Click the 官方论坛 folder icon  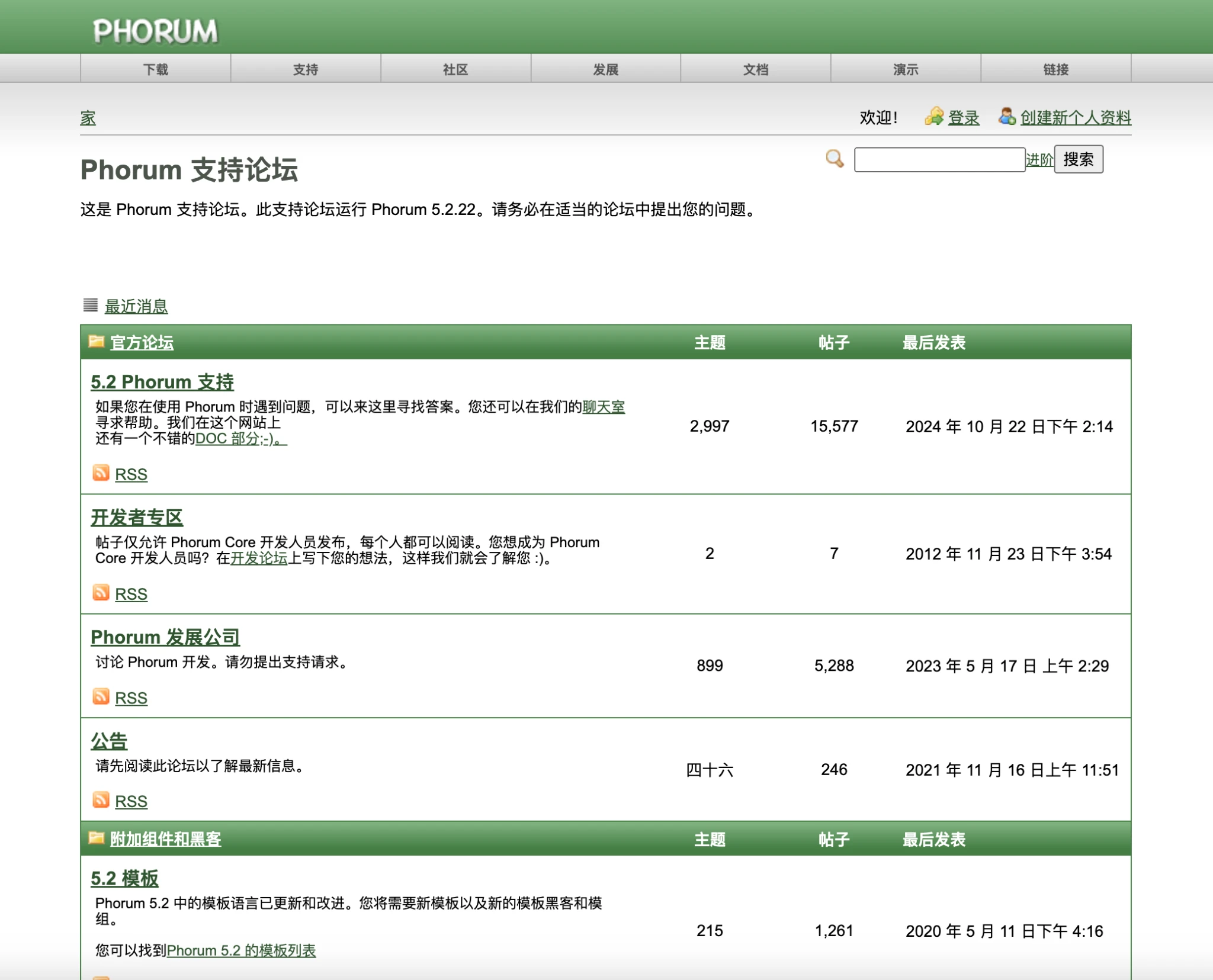(96, 342)
